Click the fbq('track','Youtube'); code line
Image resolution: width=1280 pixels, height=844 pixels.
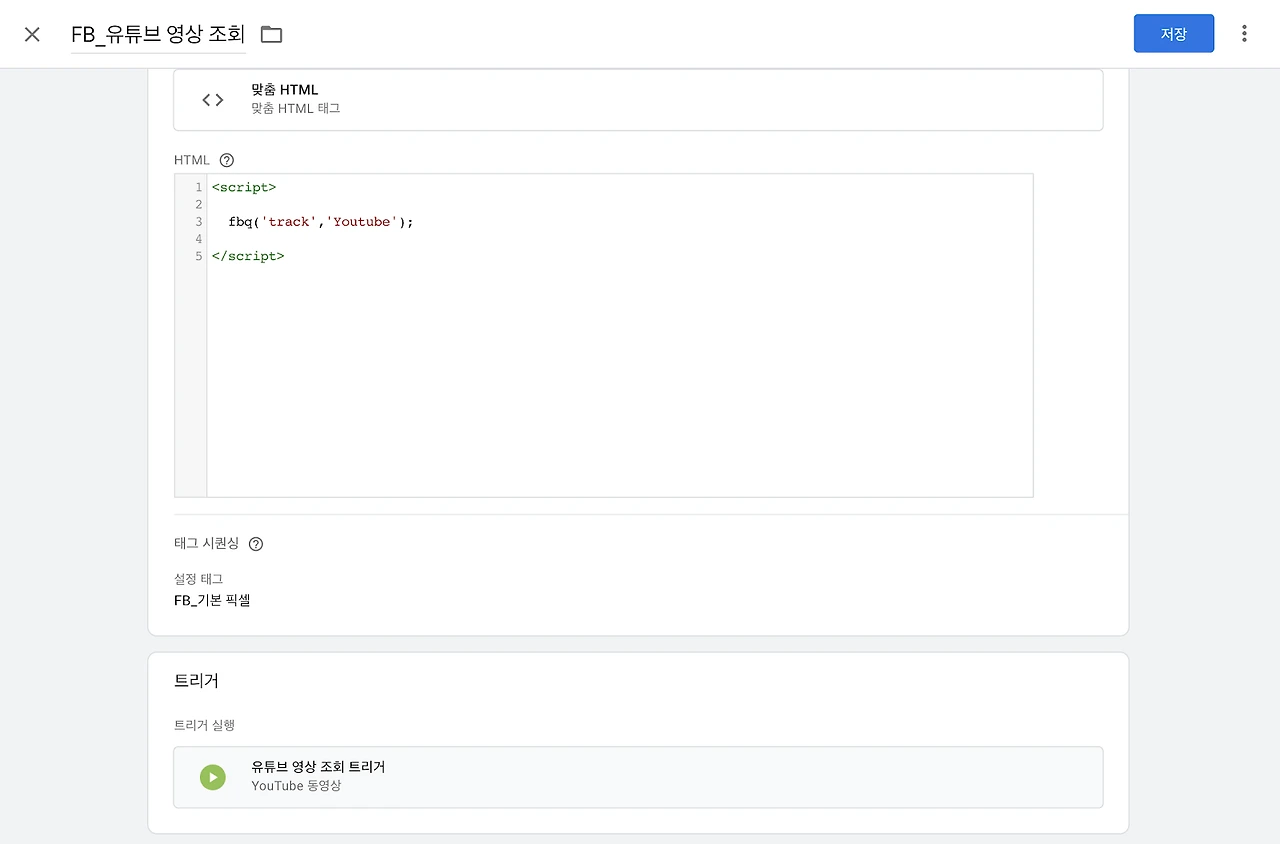[321, 222]
